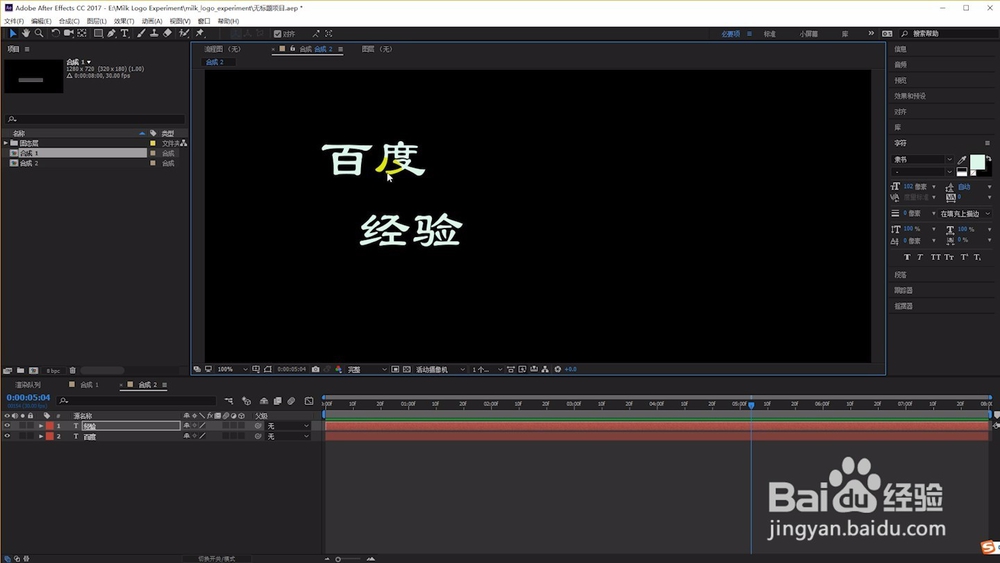This screenshot has width=1000, height=563.
Task: Select the Pan Behind anchor point tool
Action: point(82,33)
